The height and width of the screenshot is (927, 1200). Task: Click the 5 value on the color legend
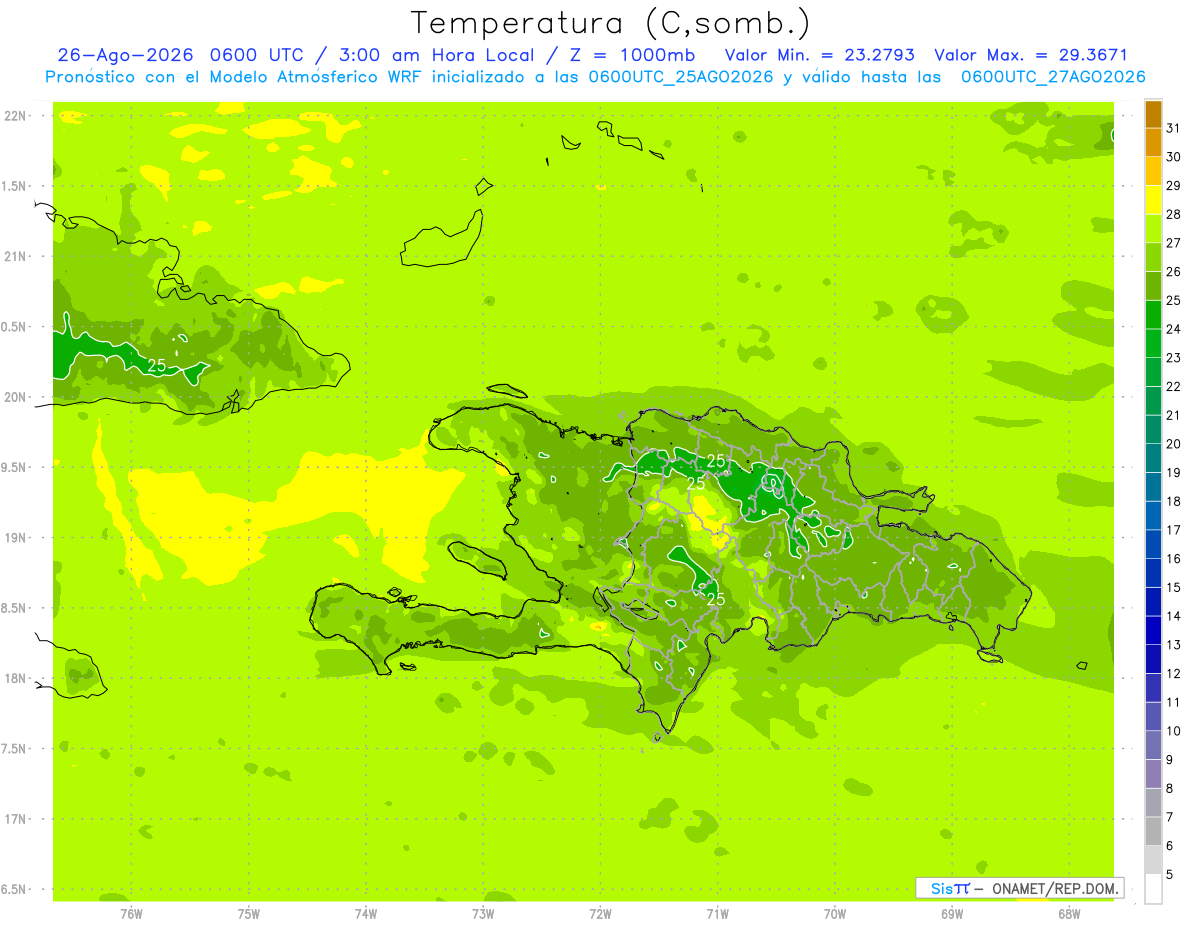pos(1169,874)
